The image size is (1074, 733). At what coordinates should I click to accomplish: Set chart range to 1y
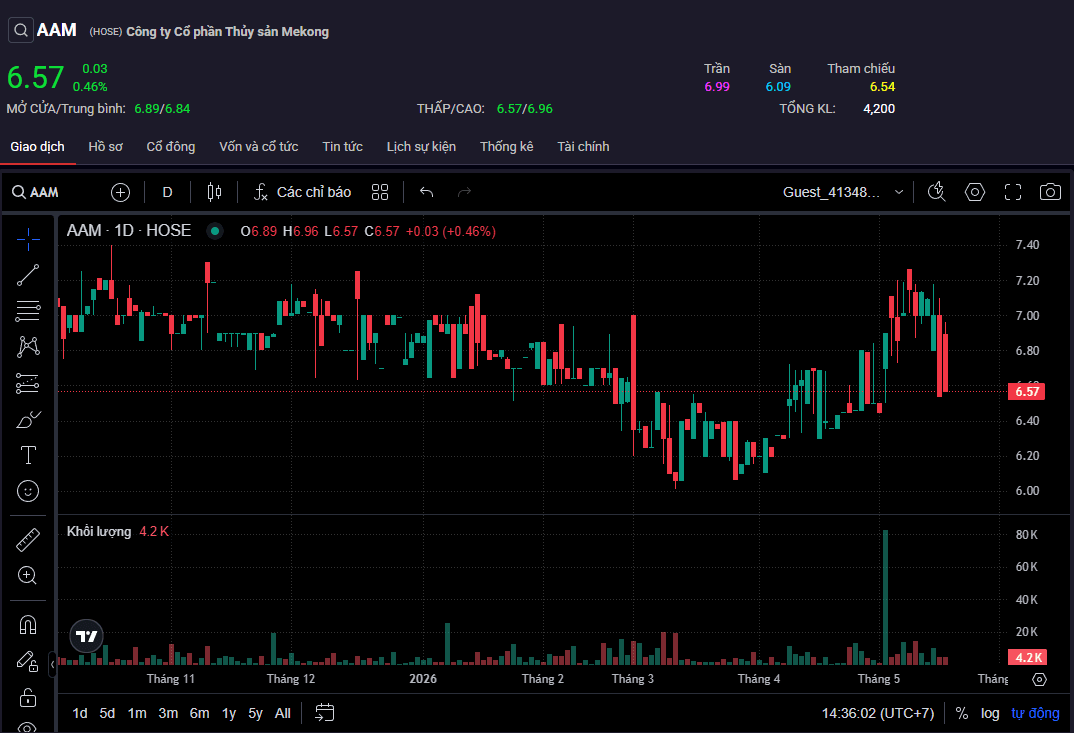229,713
